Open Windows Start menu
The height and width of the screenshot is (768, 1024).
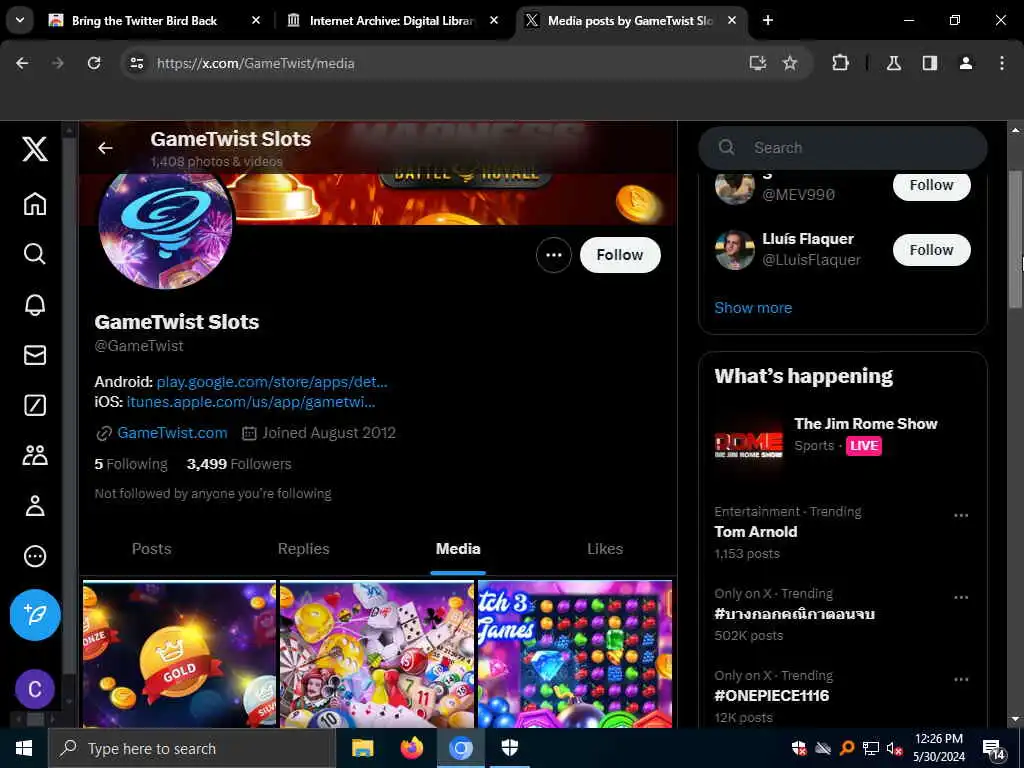[x=24, y=748]
